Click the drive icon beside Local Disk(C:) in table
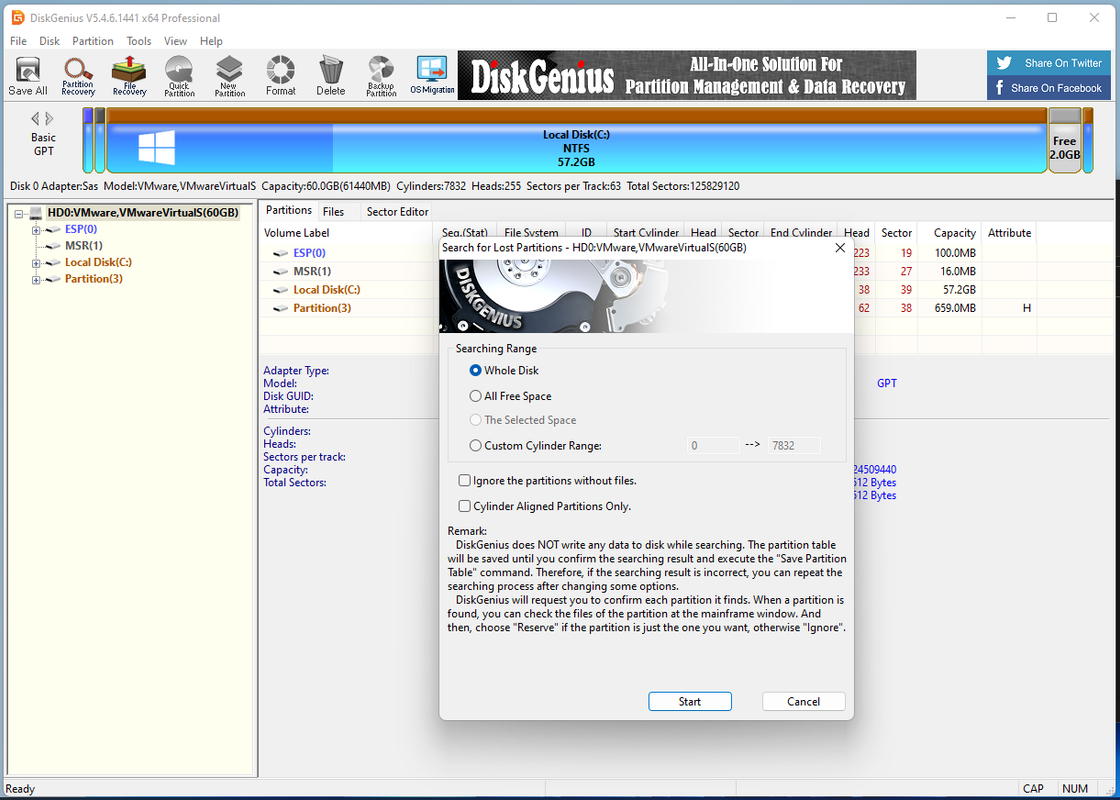1120x800 pixels. click(x=280, y=290)
